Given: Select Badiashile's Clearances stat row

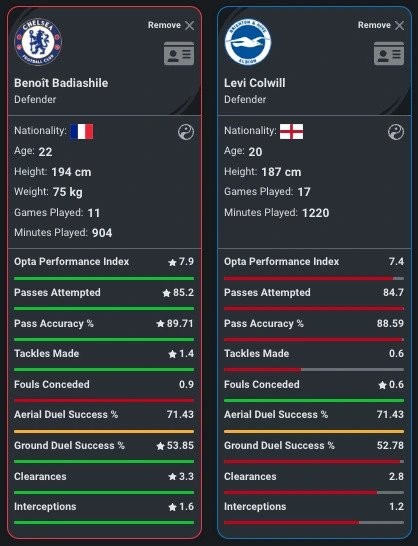Looking at the screenshot, I should (x=104, y=483).
